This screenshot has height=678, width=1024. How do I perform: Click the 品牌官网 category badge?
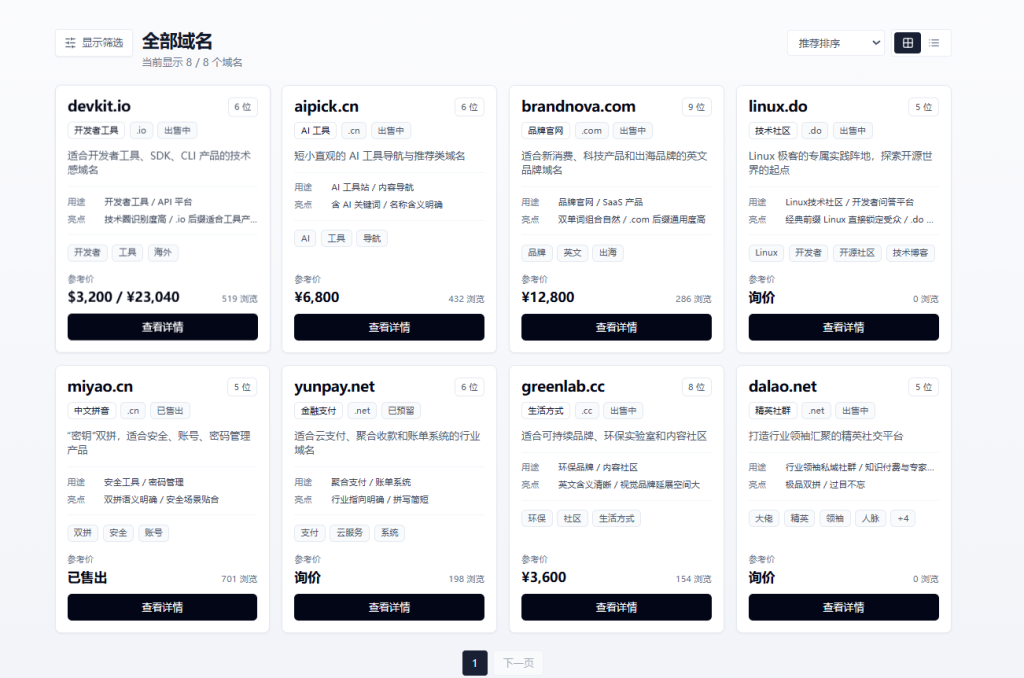pyautogui.click(x=545, y=131)
